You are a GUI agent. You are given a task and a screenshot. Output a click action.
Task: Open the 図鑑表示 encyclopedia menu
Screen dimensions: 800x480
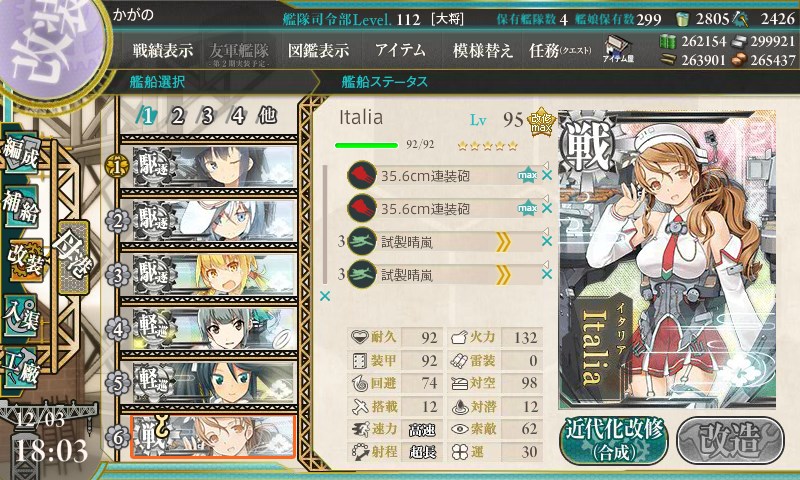point(318,50)
